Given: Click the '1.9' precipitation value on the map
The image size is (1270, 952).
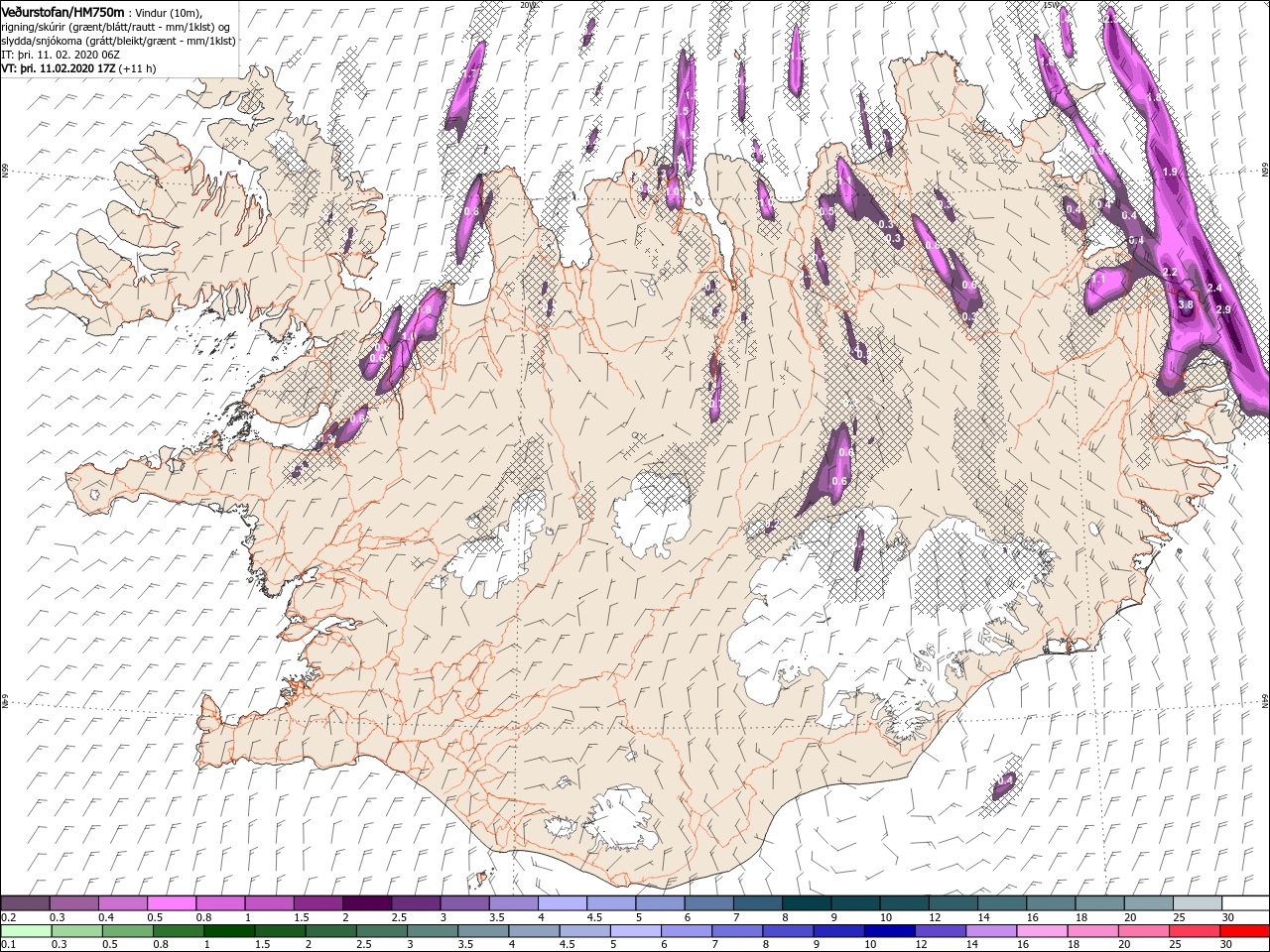Looking at the screenshot, I should 1169,172.
